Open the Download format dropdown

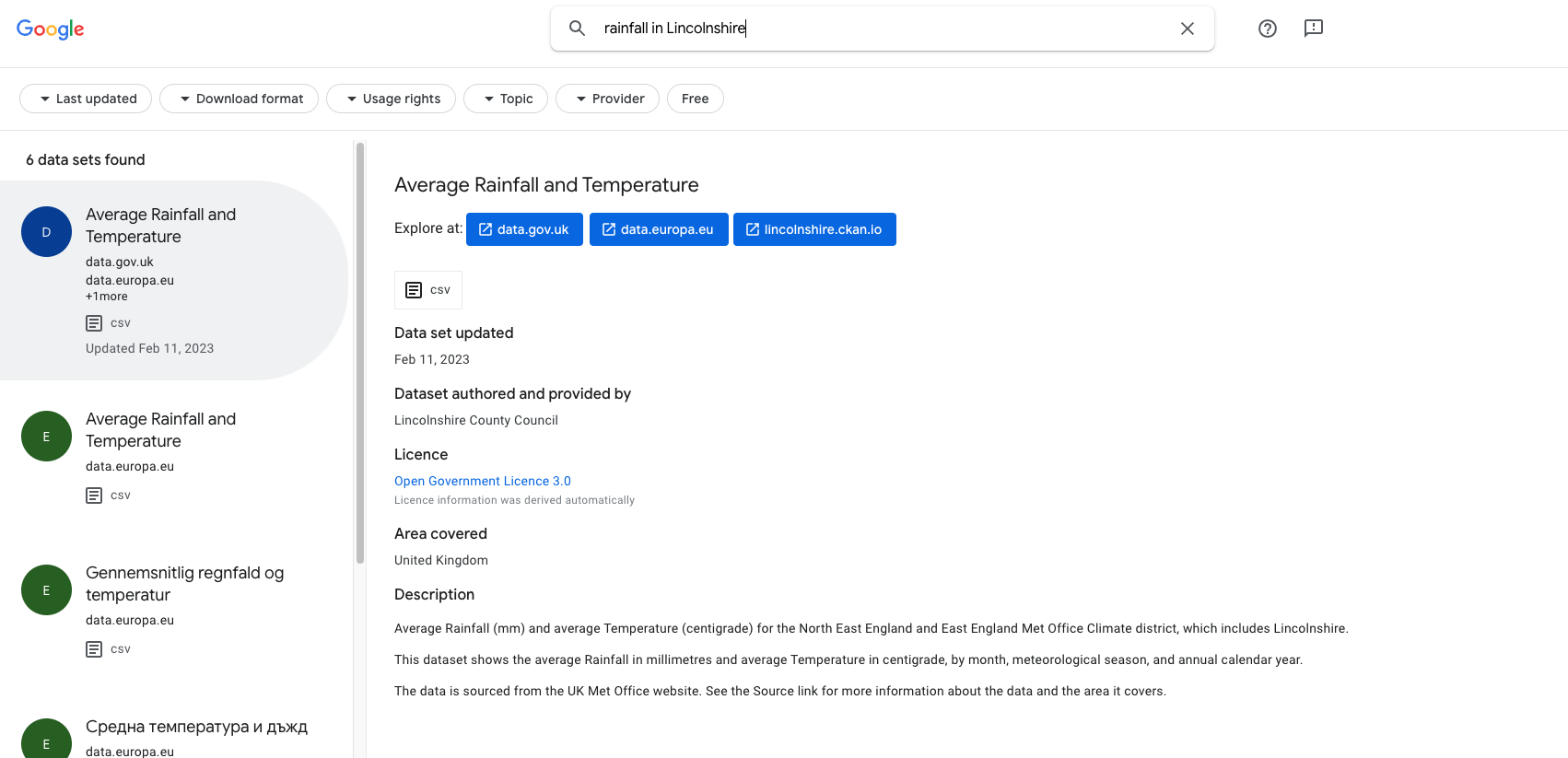[x=239, y=99]
